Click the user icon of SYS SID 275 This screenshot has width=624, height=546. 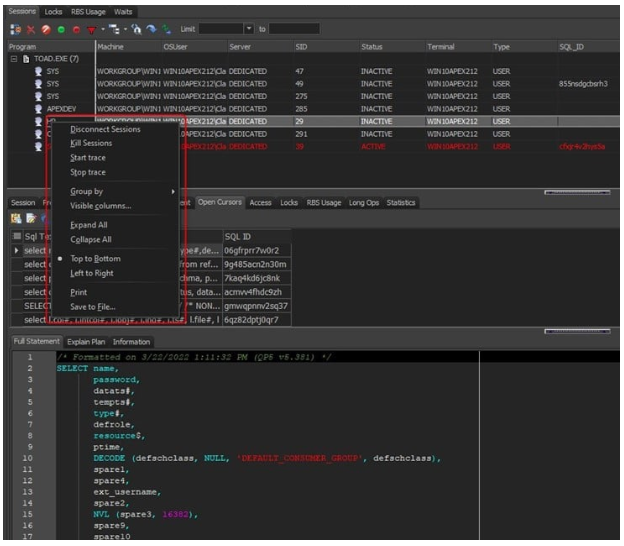38,96
